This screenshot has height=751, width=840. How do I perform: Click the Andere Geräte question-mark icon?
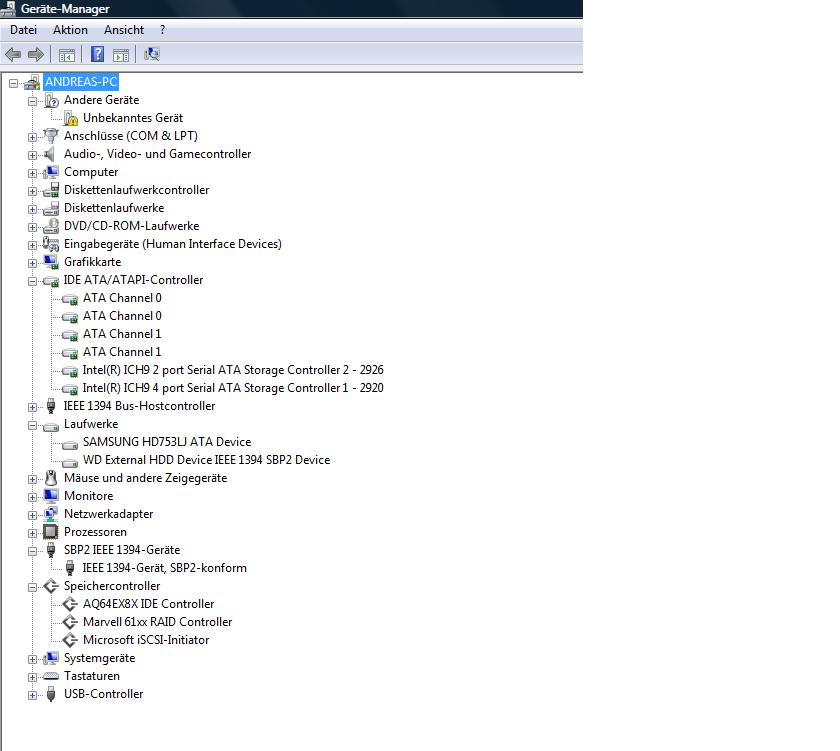51,100
